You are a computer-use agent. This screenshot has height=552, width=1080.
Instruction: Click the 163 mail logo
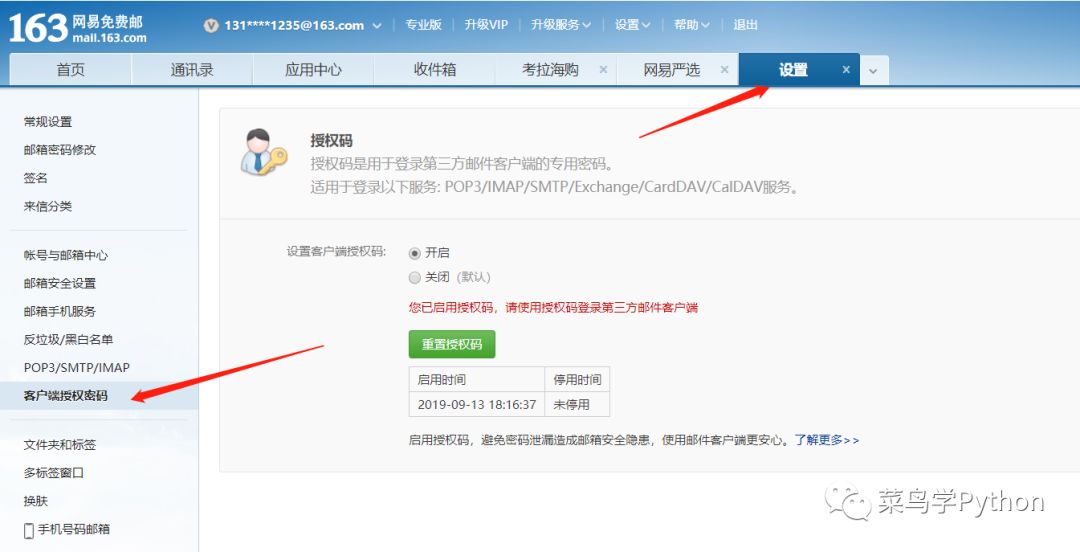pos(77,28)
